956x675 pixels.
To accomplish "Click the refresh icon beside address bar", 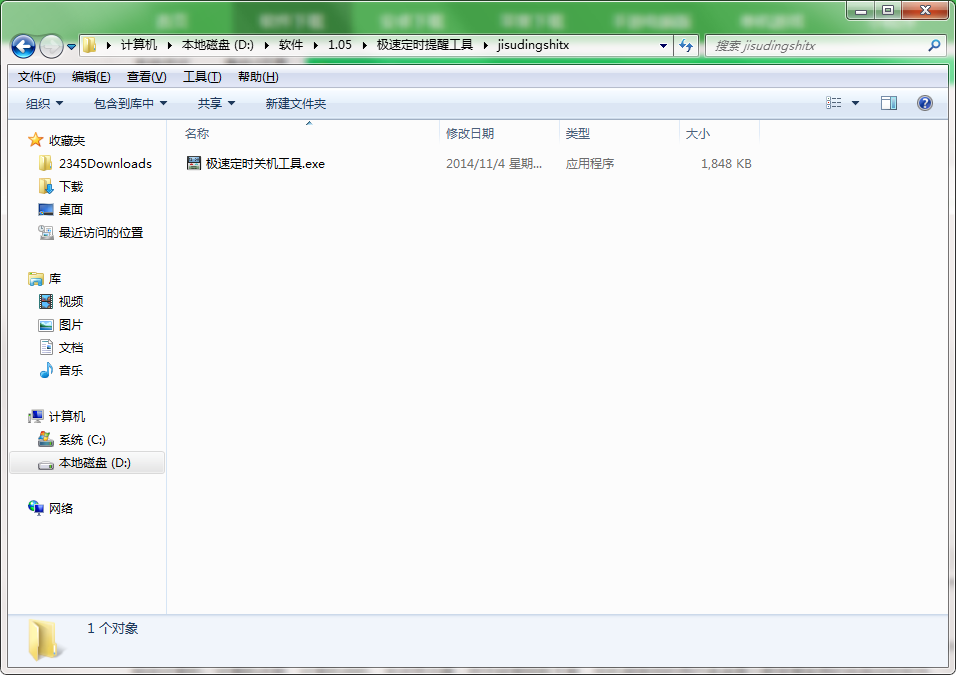I will [686, 46].
